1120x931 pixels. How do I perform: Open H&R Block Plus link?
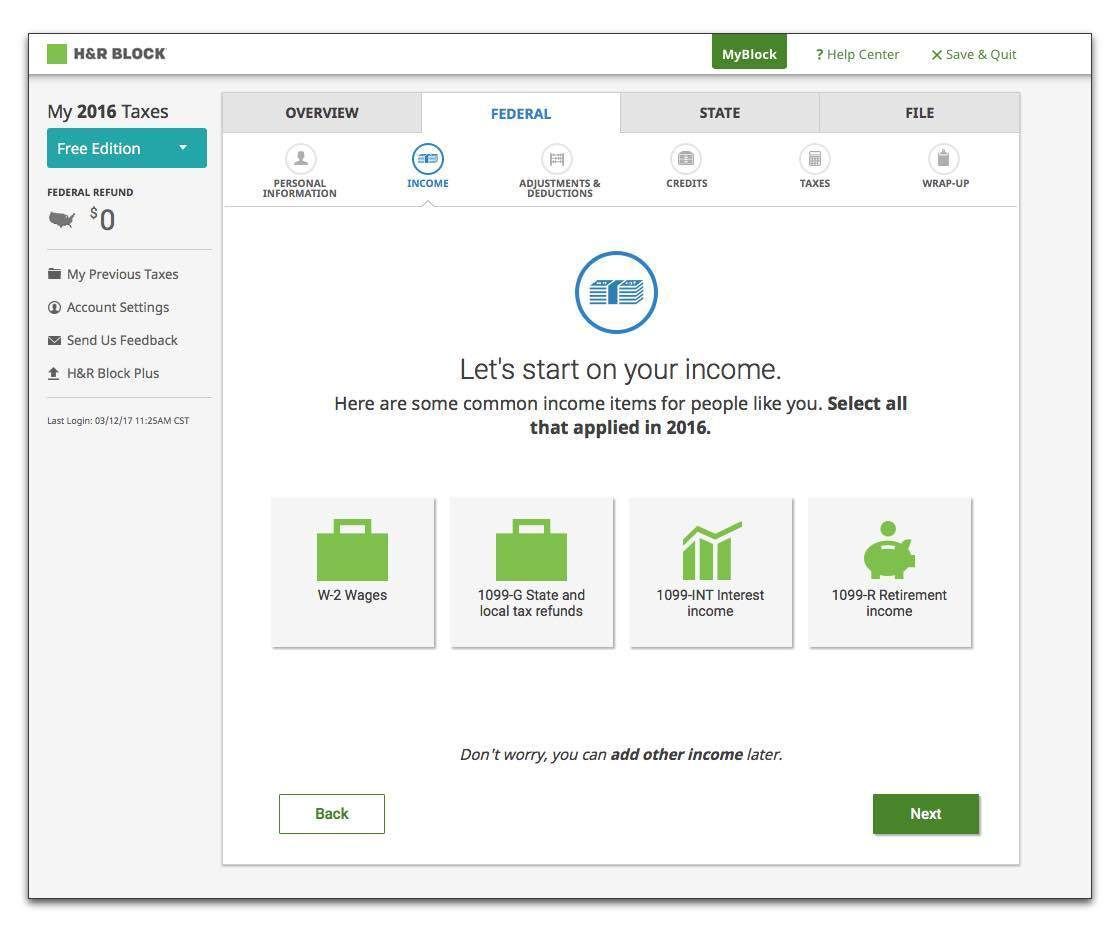click(x=113, y=373)
